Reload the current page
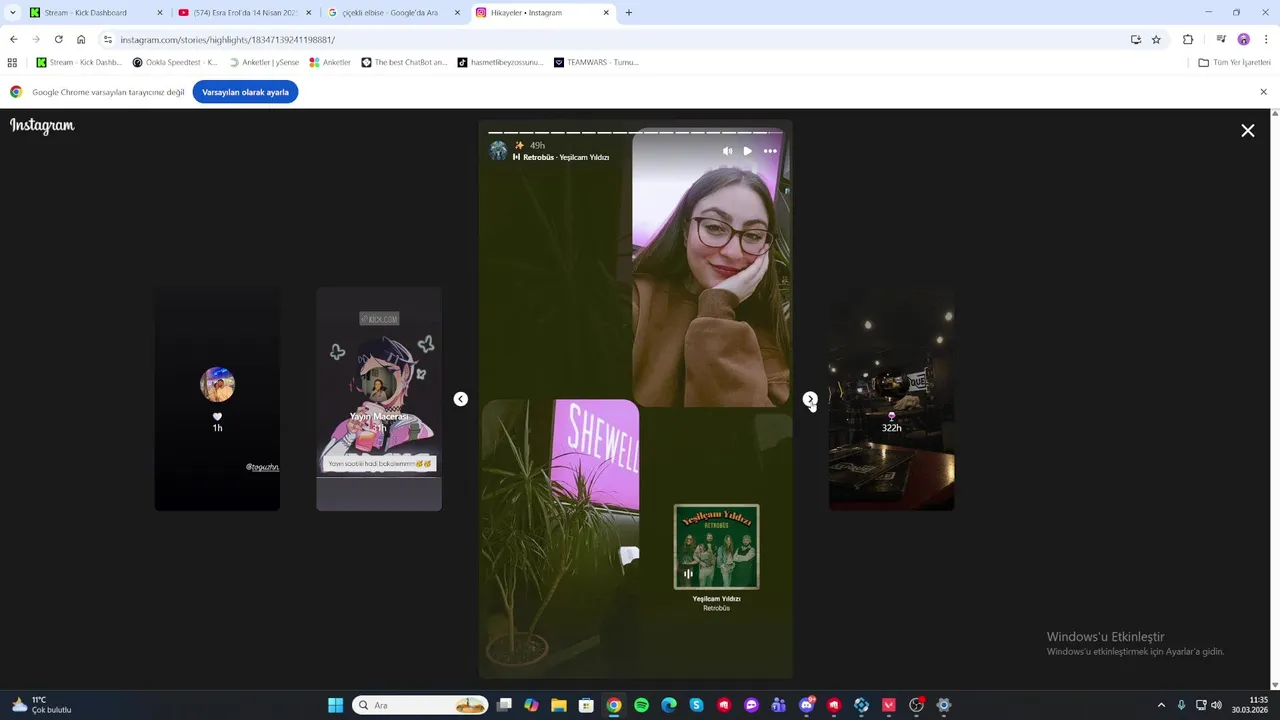 (x=58, y=40)
